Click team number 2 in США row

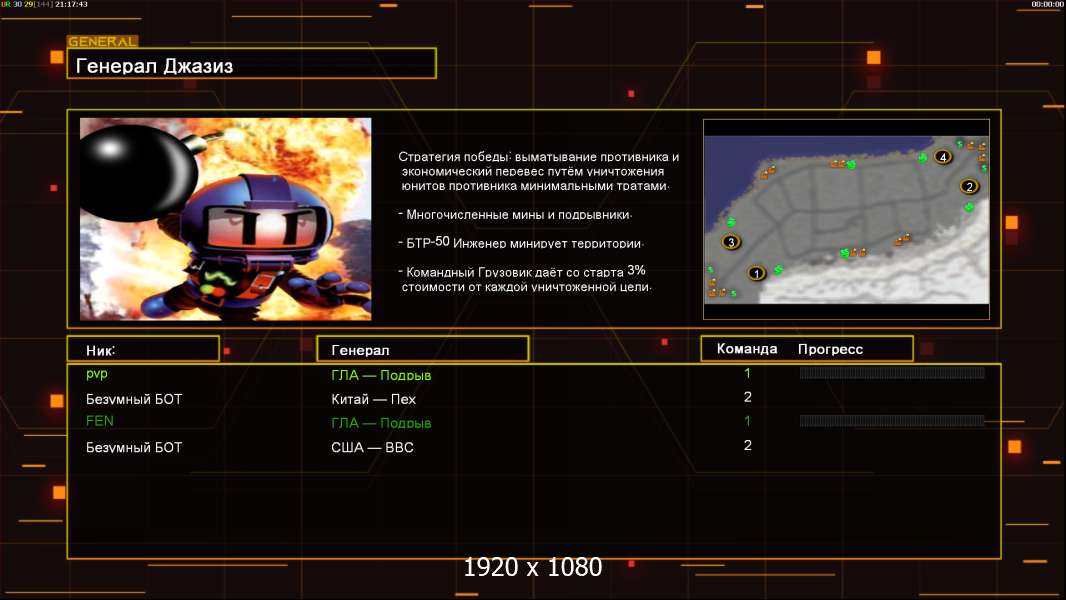click(x=747, y=445)
